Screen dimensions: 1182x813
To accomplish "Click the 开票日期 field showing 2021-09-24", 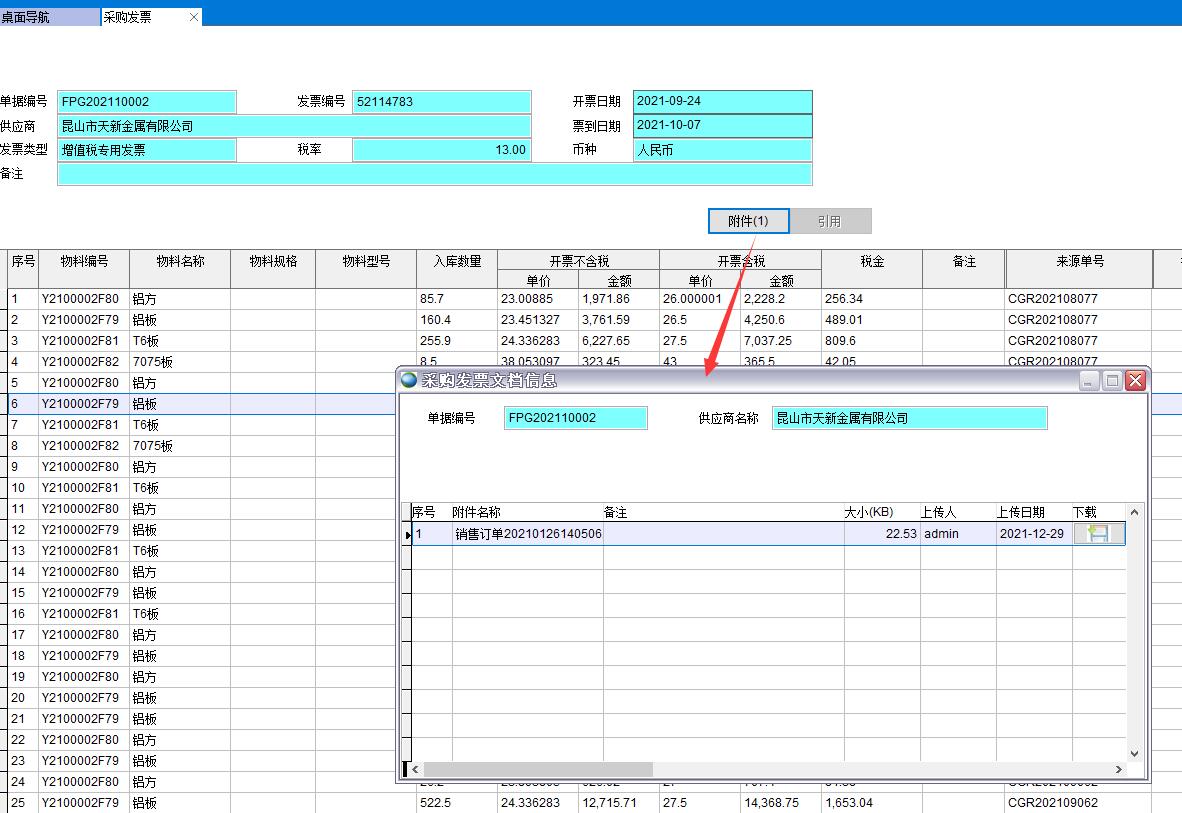I will (723, 101).
